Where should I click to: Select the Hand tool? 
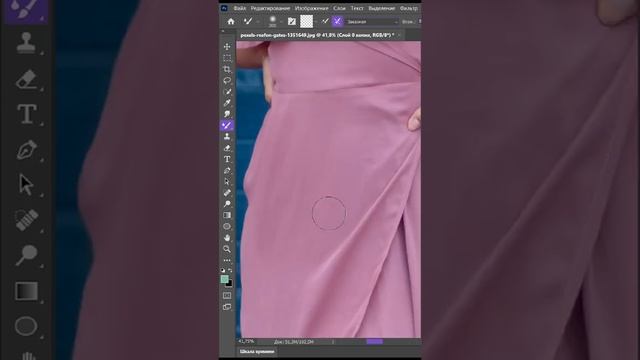pos(227,238)
